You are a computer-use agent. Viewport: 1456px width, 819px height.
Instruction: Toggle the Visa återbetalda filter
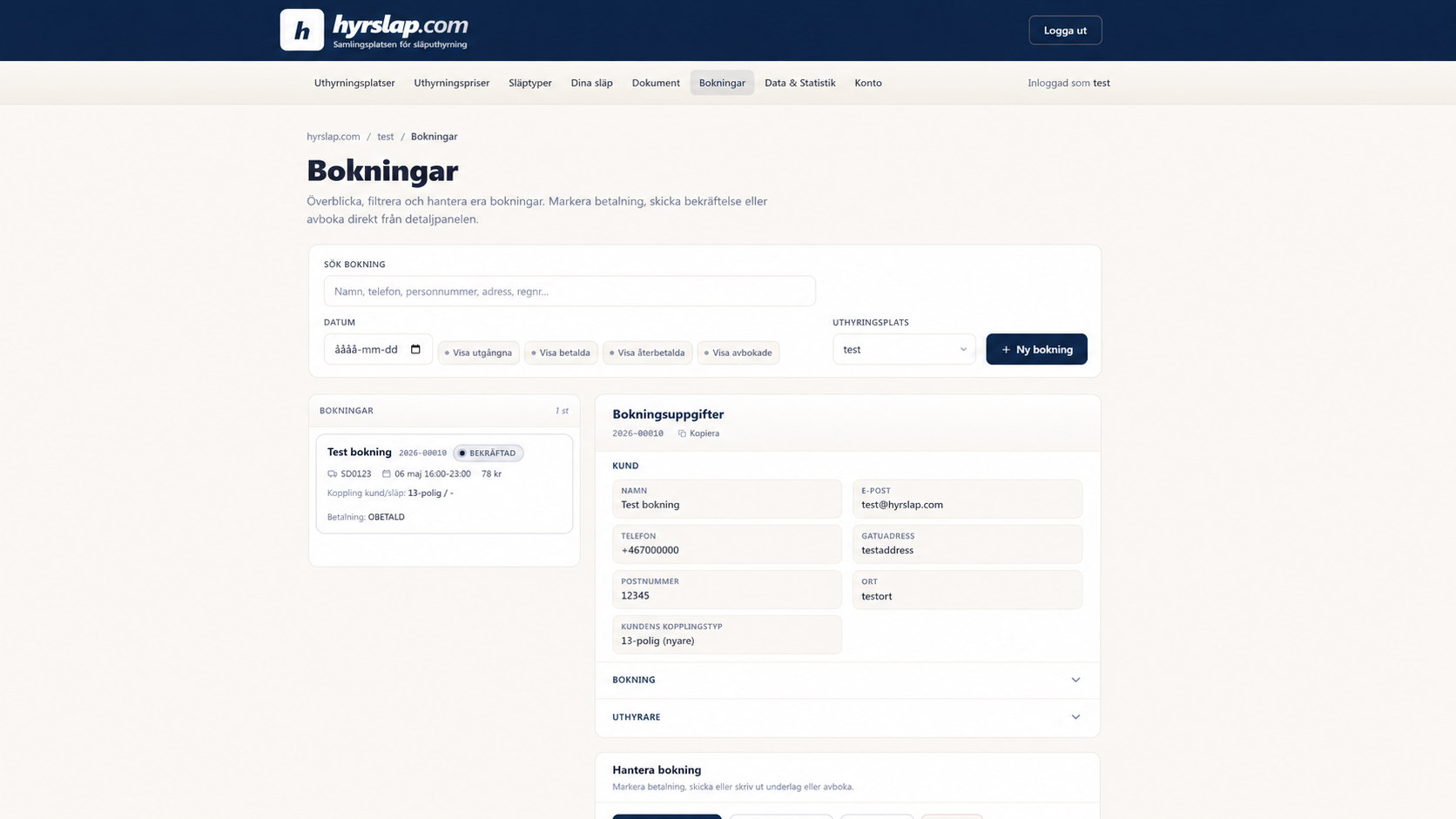[648, 352]
